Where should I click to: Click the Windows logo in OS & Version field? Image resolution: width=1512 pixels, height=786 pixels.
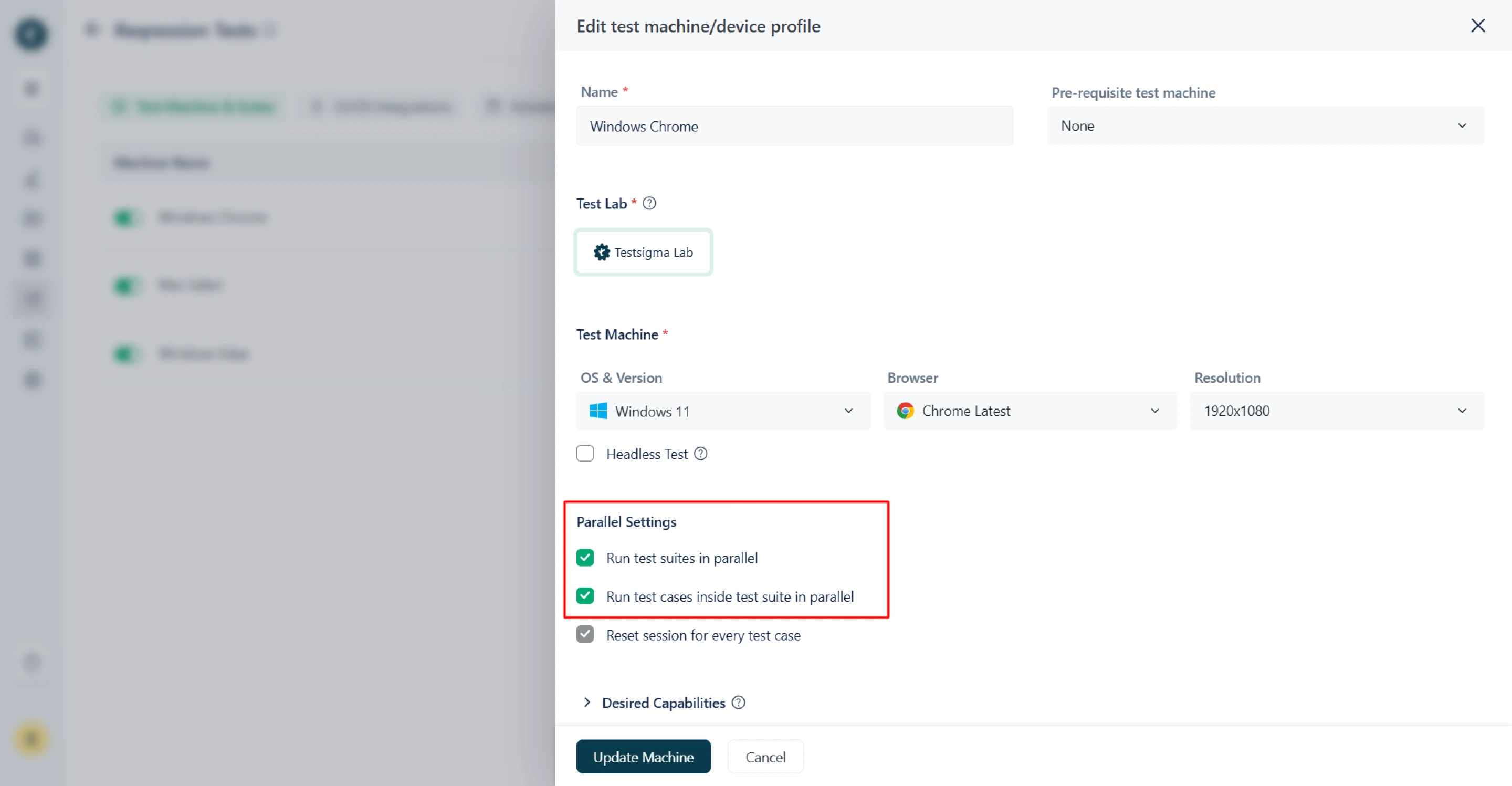tap(598, 411)
